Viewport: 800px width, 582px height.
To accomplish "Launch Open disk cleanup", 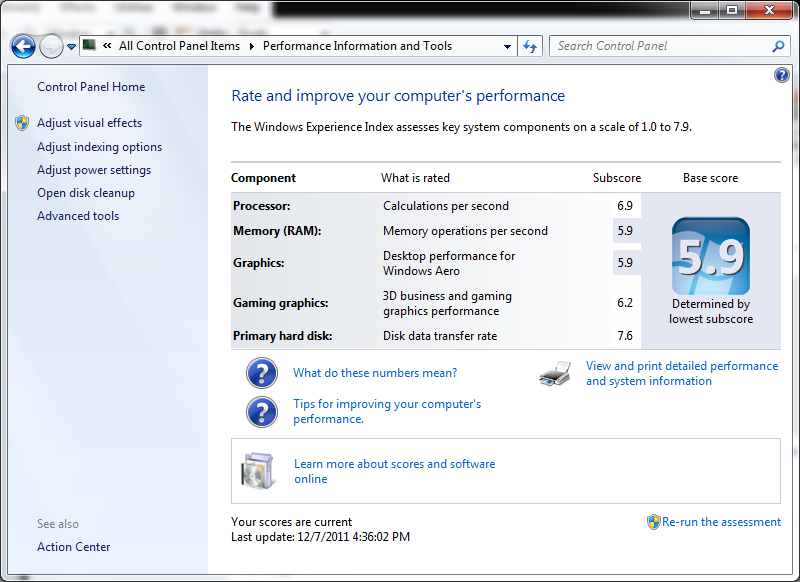I will pos(86,193).
